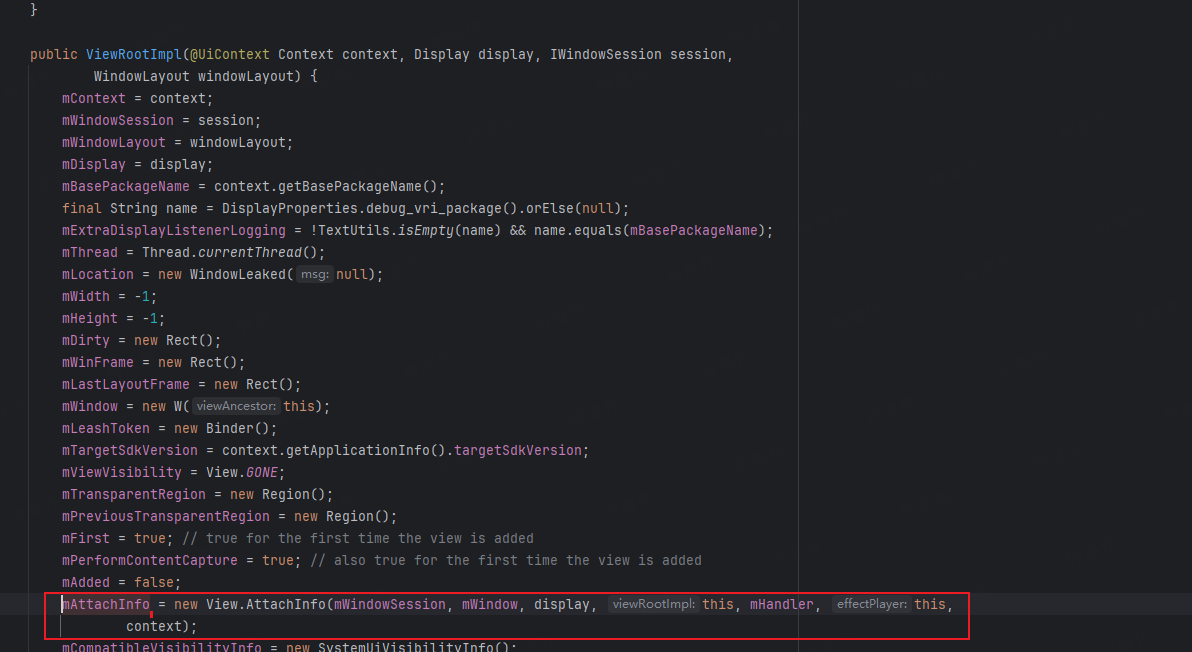1192x652 pixels.
Task: Click mExtraDisplayListenerLogging variable
Action: [x=173, y=231]
